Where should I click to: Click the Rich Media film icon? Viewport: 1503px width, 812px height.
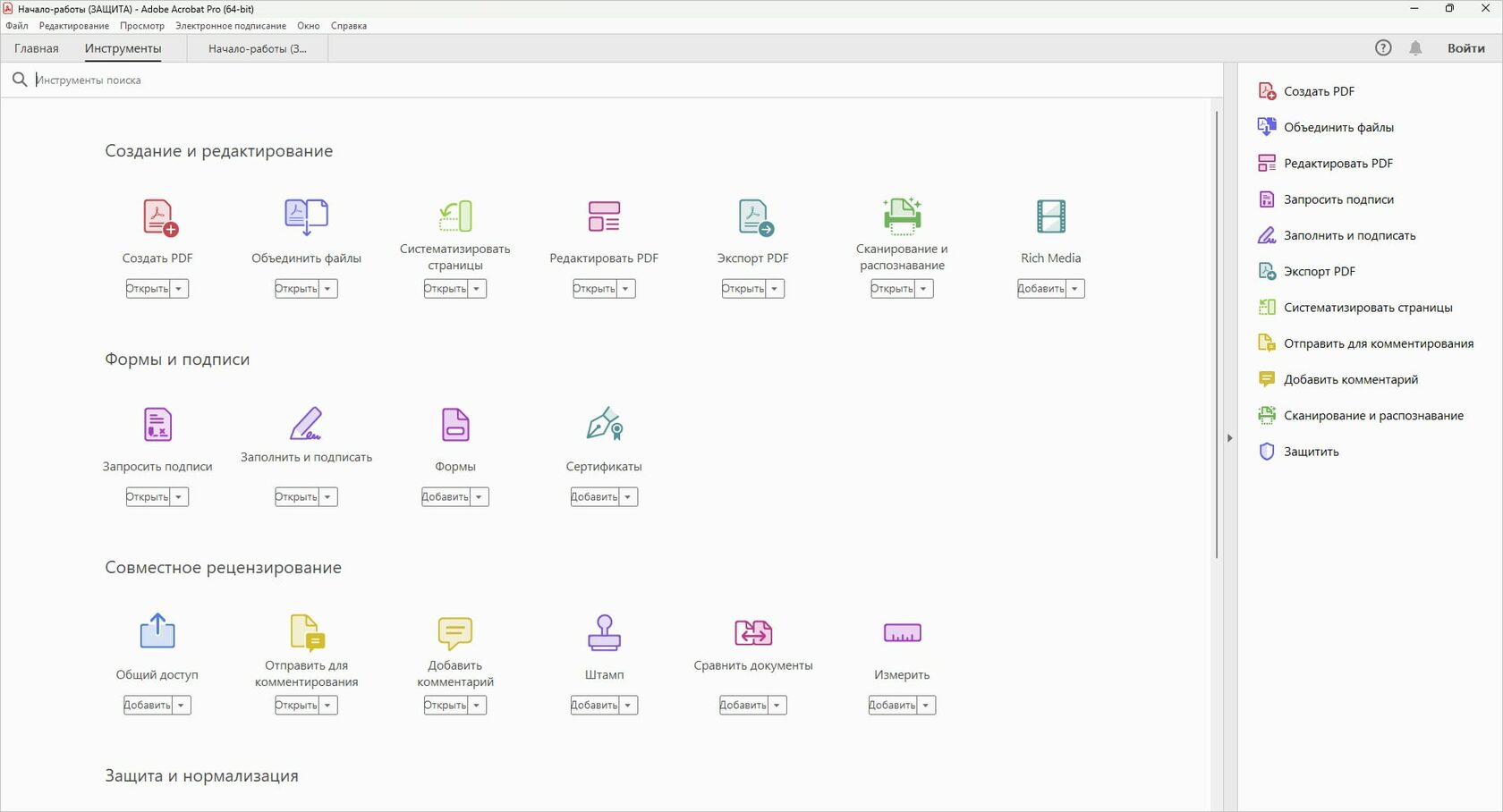[x=1051, y=216]
